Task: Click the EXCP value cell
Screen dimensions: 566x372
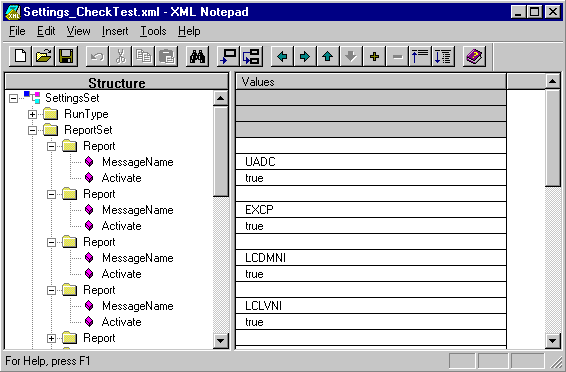Action: coord(371,210)
